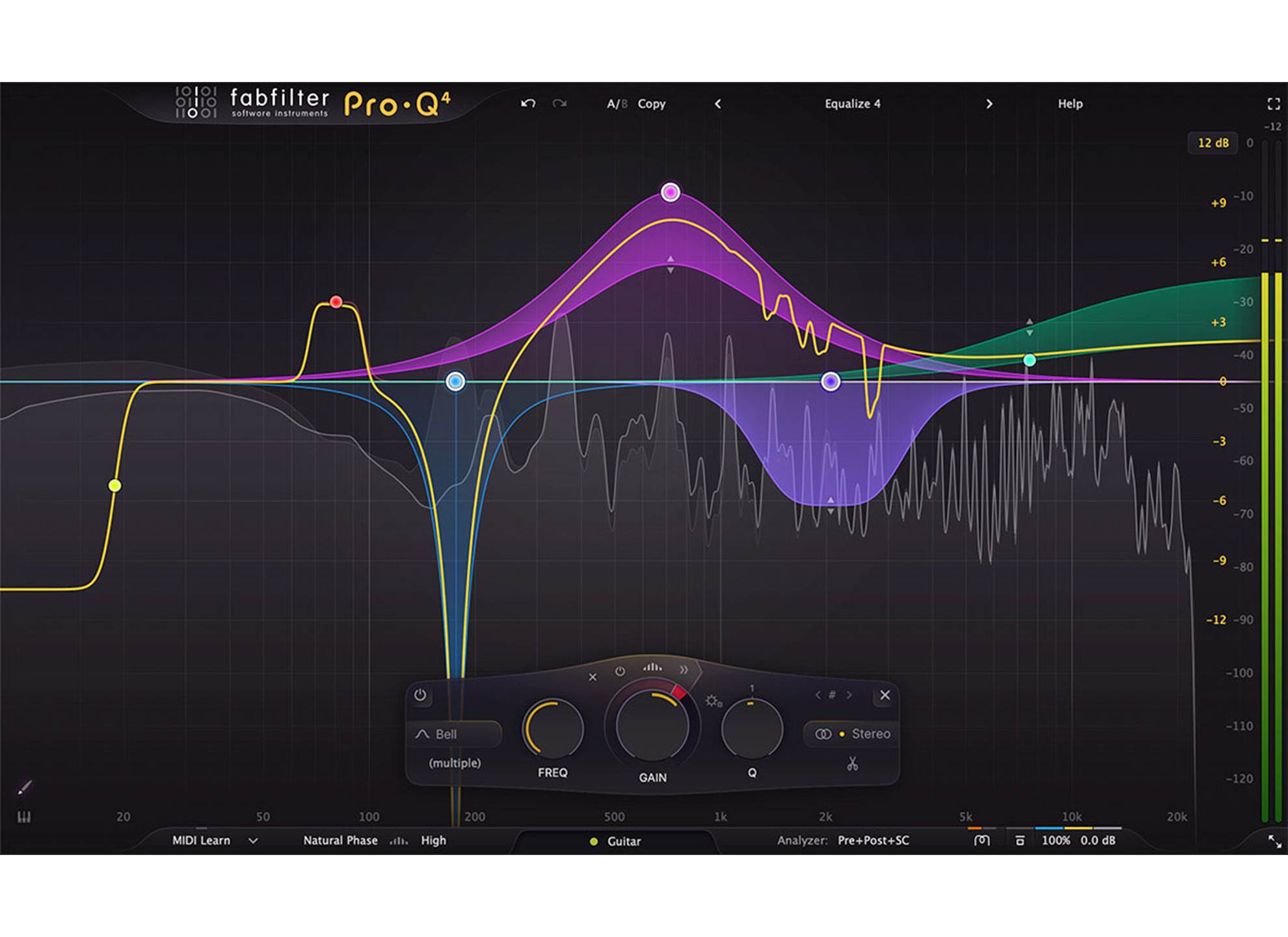1288x937 pixels.
Task: Change the Natural Phase processing mode
Action: (340, 840)
